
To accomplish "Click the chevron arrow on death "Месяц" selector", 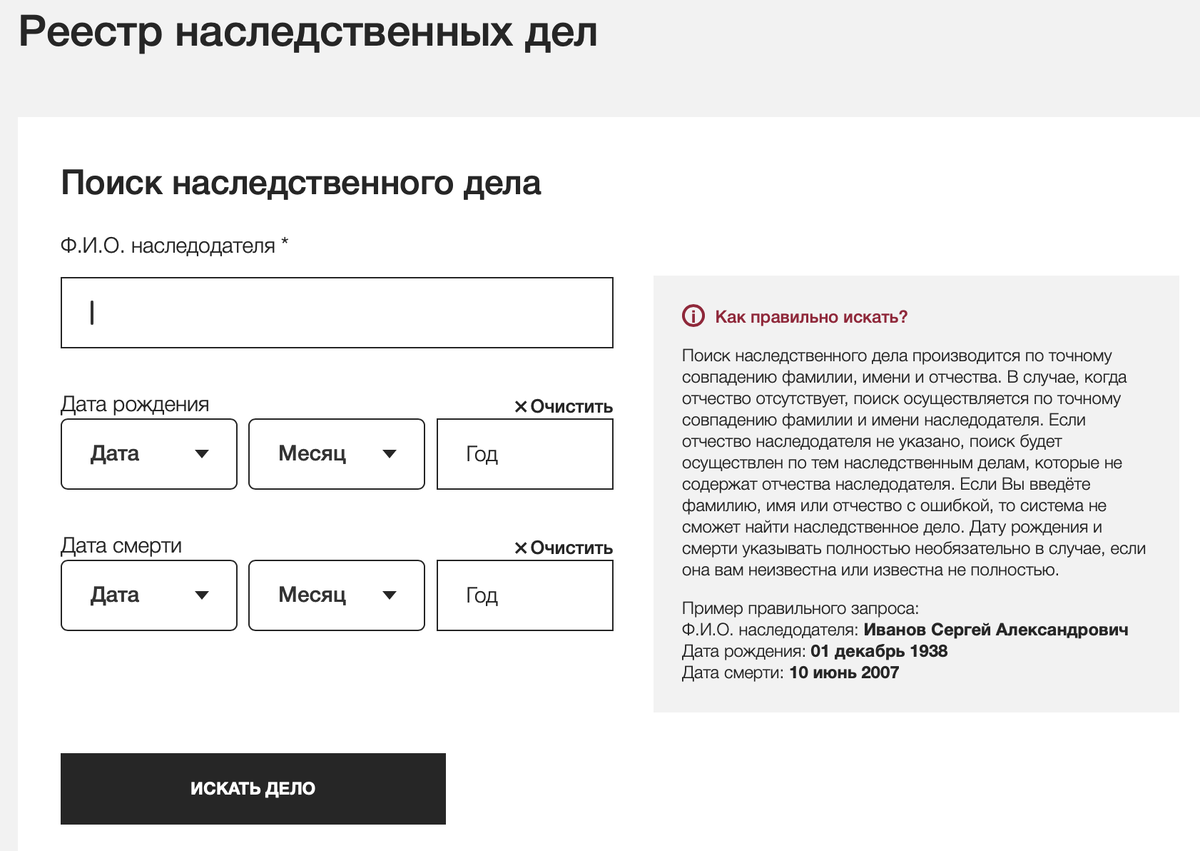I will point(391,596).
